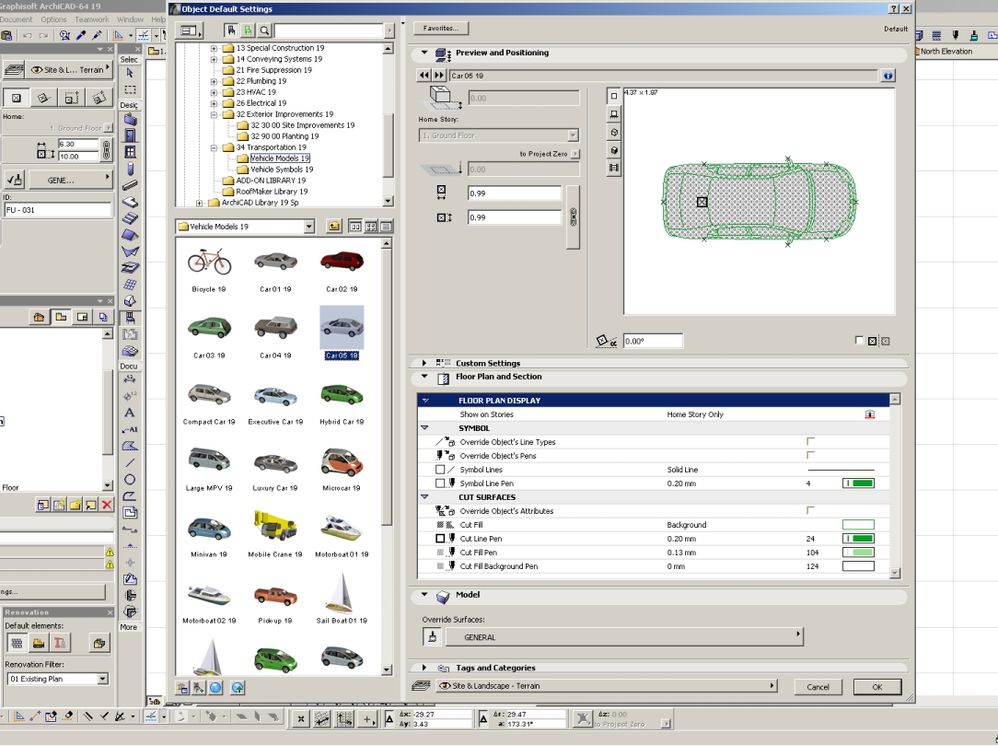This screenshot has width=998, height=746.
Task: Select the Text tool in the Docu section
Action: [x=129, y=412]
